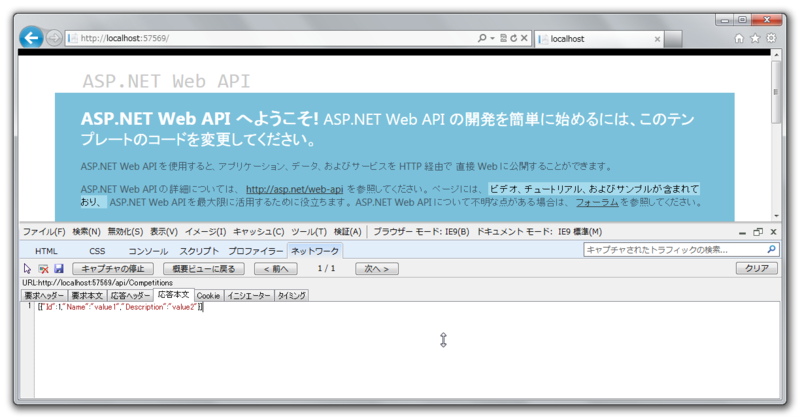Viewport: 800px width, 418px height.
Task: Stop loading with the address bar X icon
Action: [524, 38]
